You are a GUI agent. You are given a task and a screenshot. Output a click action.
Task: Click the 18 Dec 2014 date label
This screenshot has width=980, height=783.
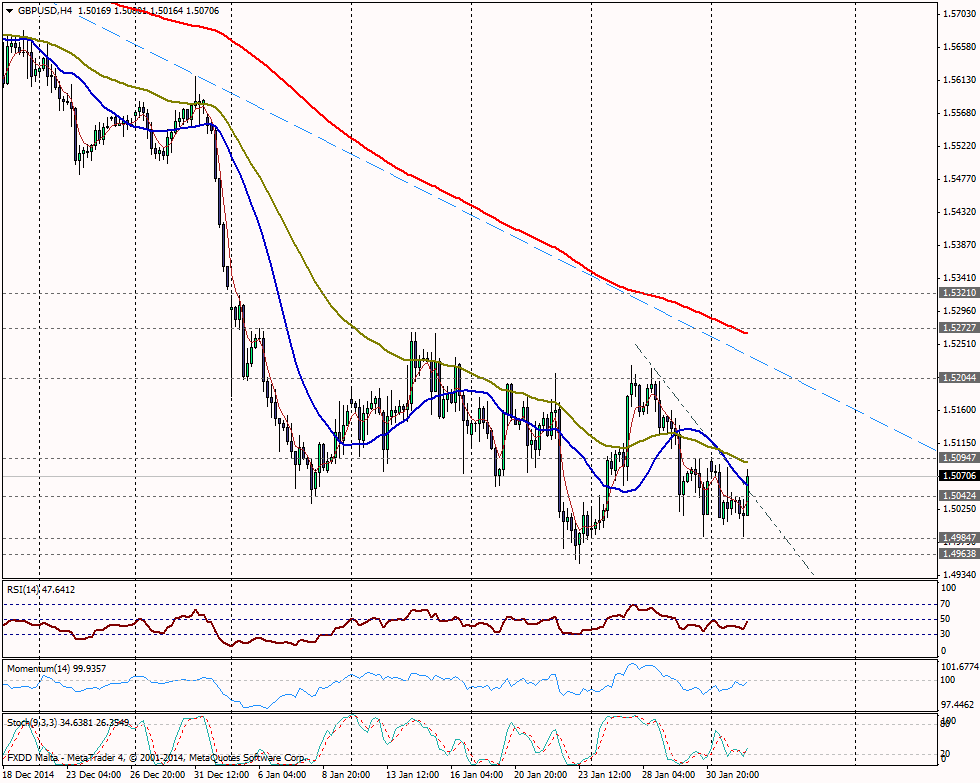[x=31, y=775]
